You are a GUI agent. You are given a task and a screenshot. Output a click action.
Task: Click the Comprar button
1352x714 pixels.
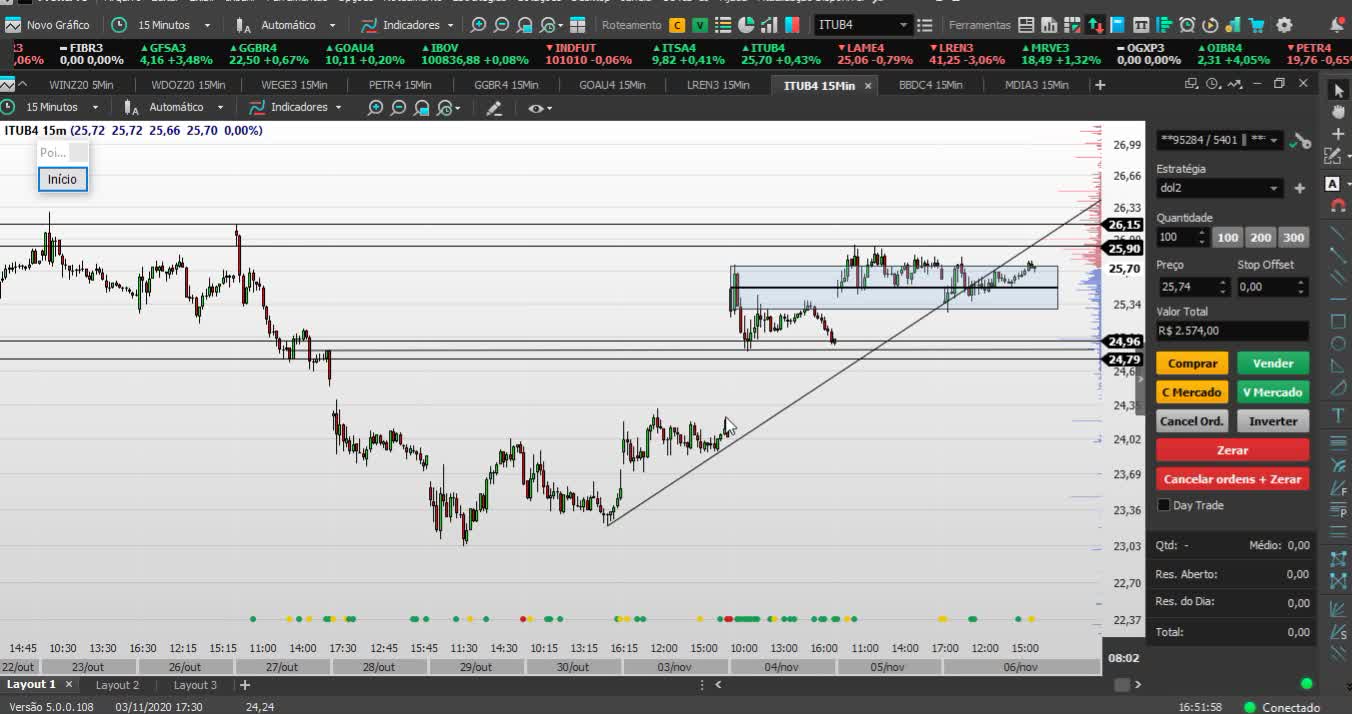coord(1192,363)
